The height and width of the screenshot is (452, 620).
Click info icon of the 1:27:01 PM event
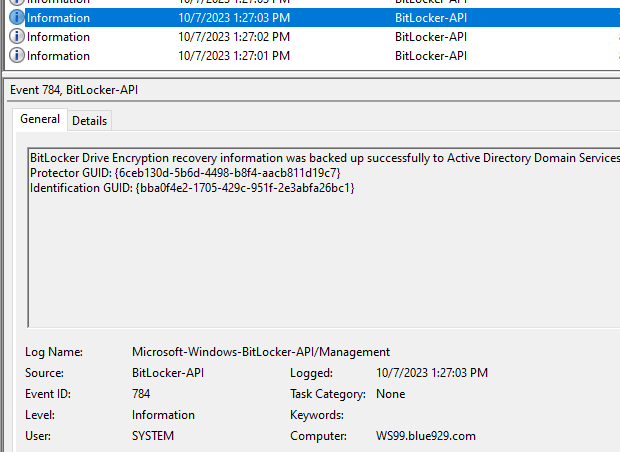[17, 56]
